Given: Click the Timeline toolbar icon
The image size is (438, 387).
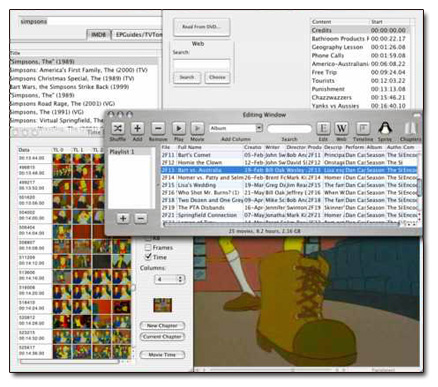Looking at the screenshot, I should (363, 128).
